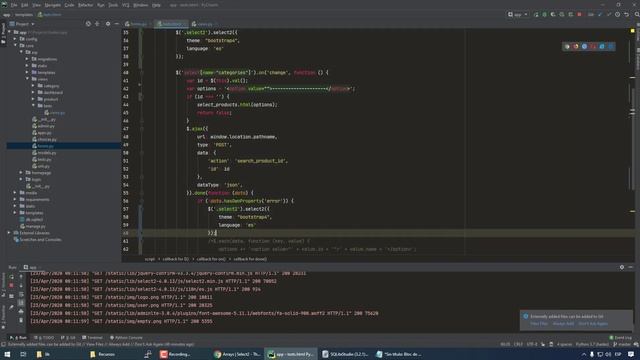
Task: Toggle soft-wrap in Run console
Action: coord(21,294)
